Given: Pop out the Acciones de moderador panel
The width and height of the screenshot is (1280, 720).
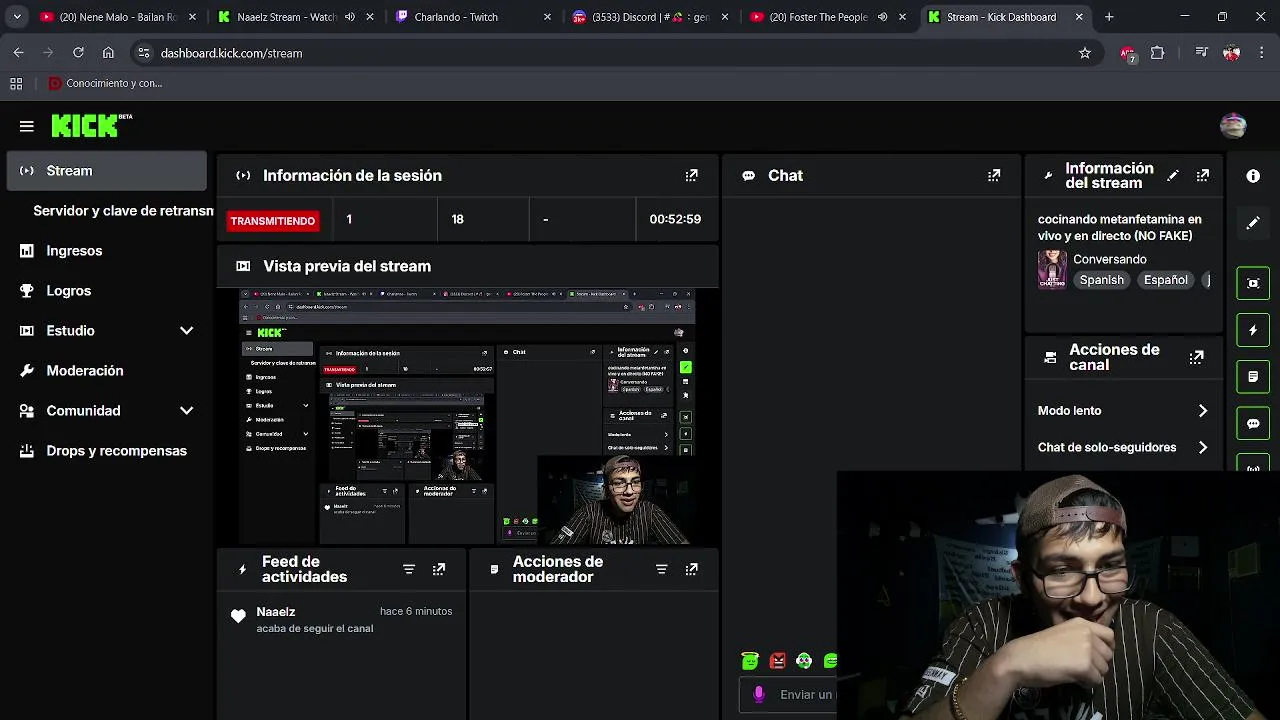Looking at the screenshot, I should (691, 569).
